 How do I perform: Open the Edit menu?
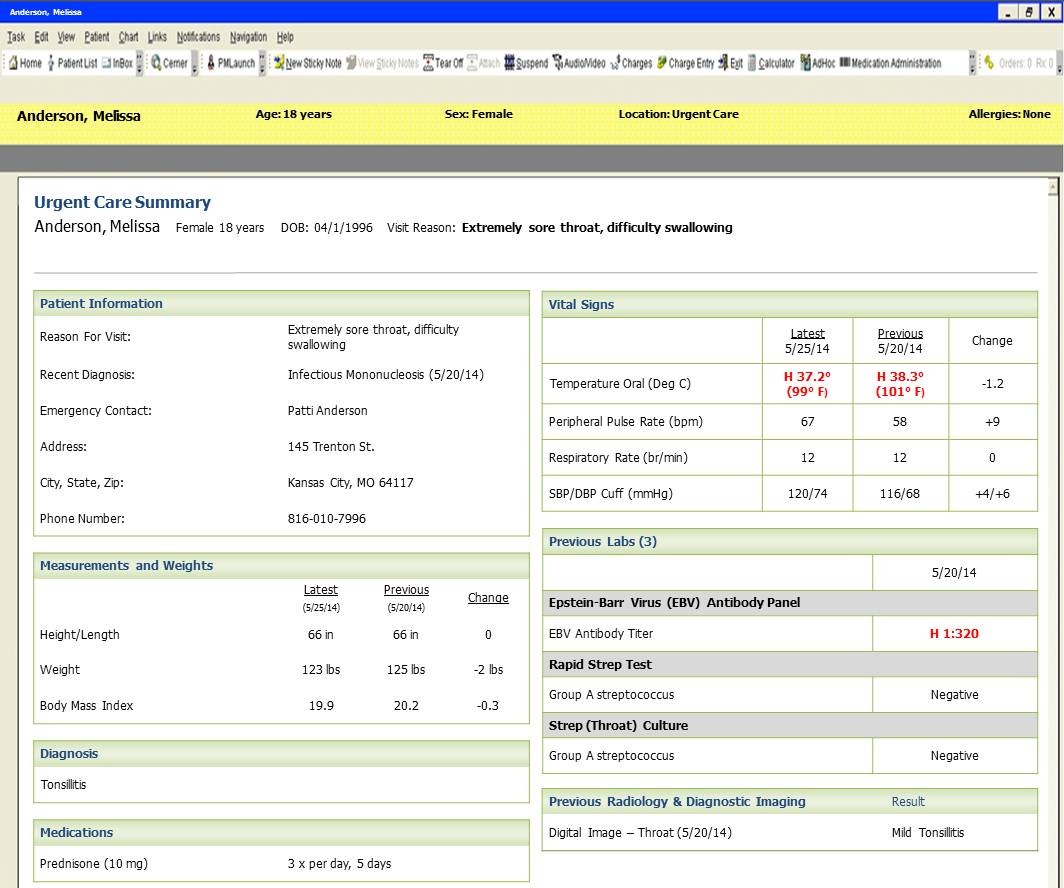[x=41, y=37]
